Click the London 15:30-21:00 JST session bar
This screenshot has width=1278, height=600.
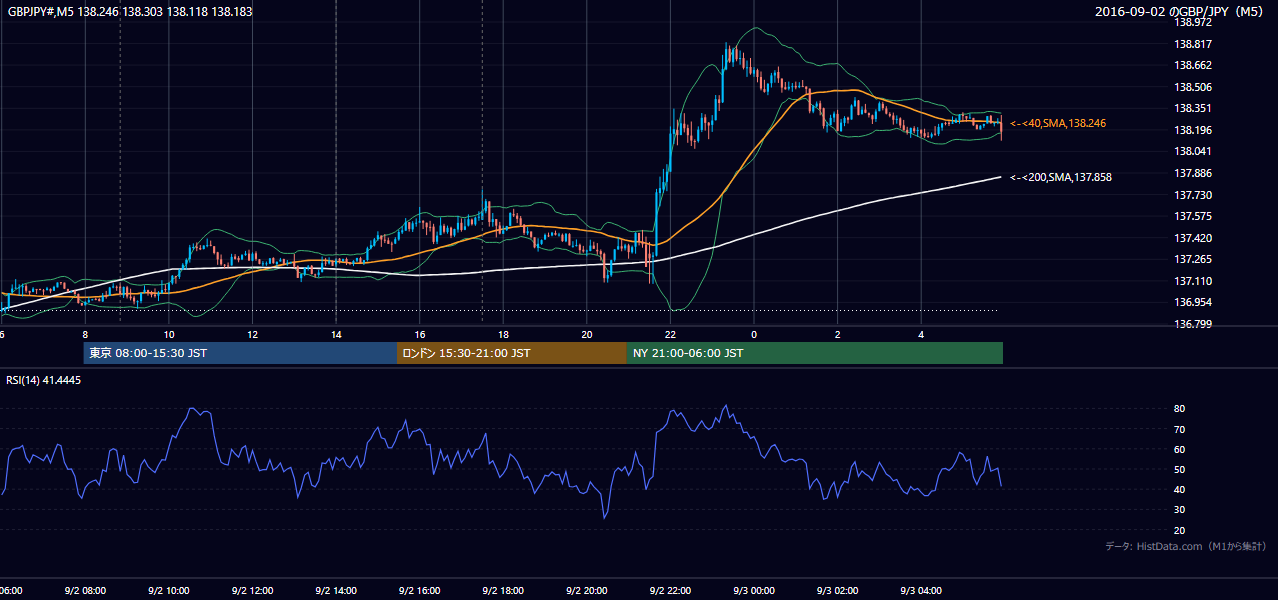[x=512, y=353]
